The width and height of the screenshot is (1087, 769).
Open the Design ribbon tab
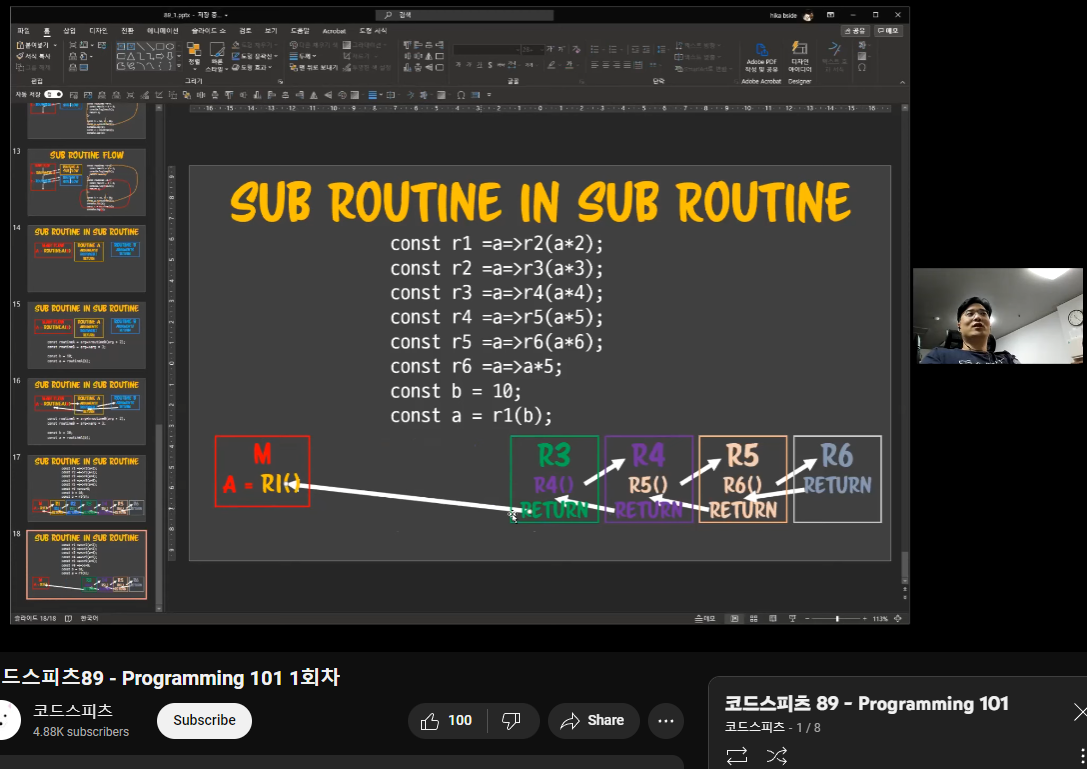click(x=98, y=31)
